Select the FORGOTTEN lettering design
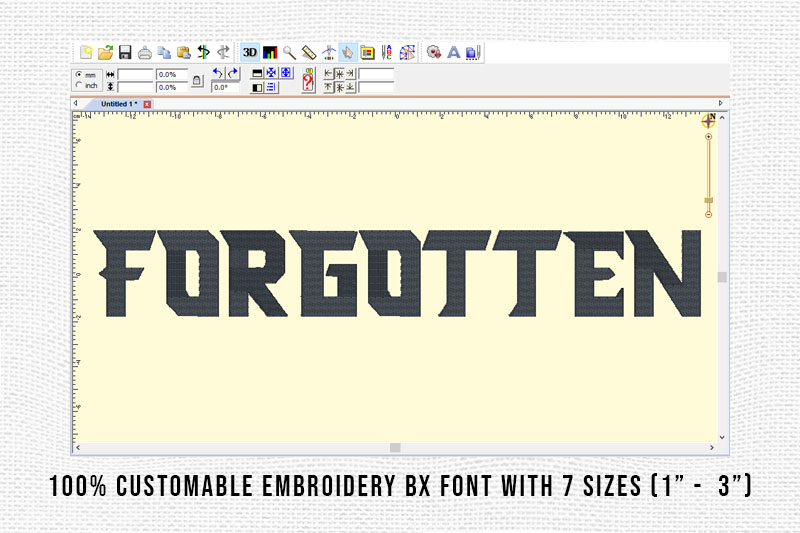Screen dimensions: 800x533 coord(398,273)
